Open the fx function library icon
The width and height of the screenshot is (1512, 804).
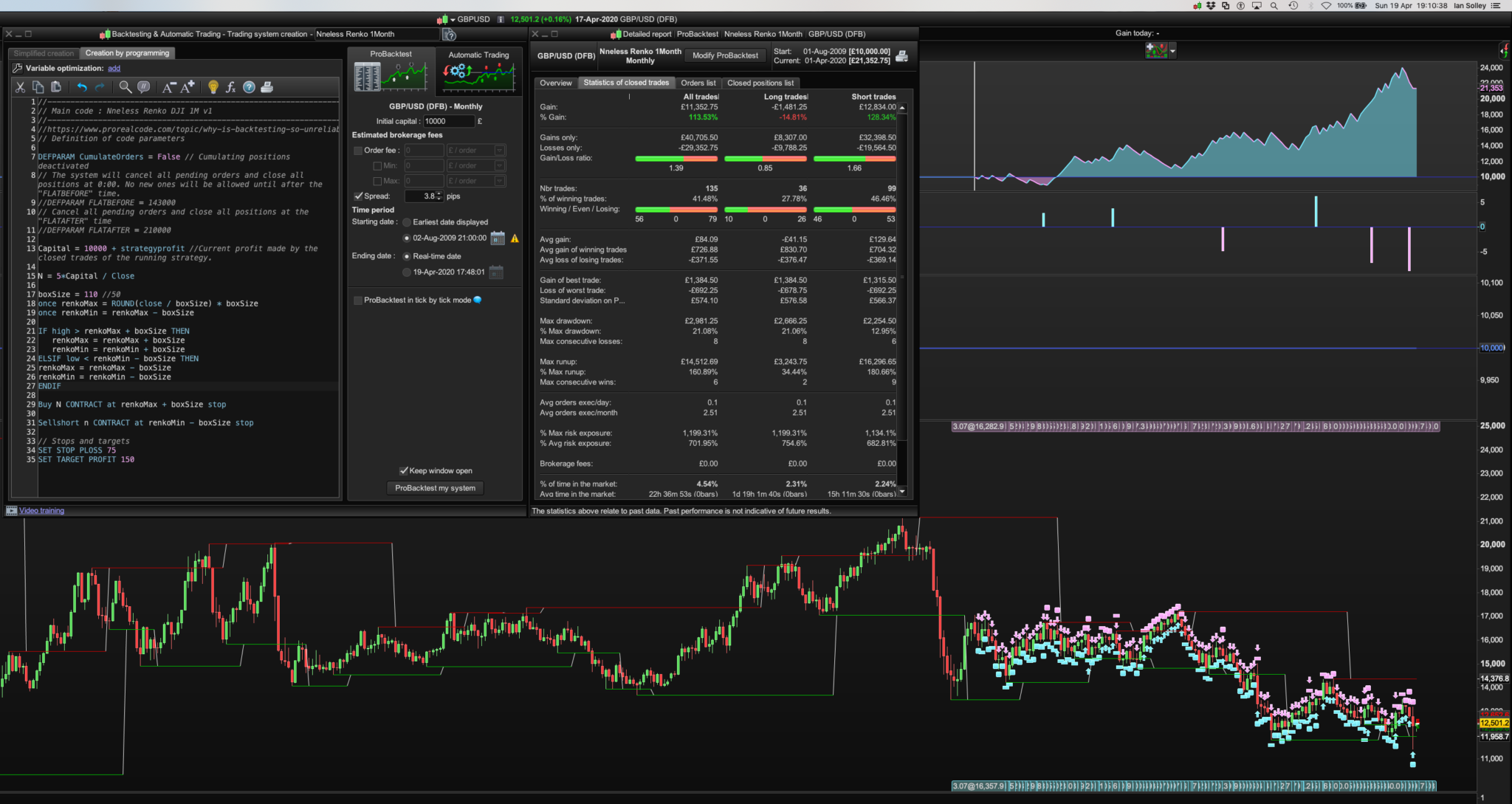pos(230,87)
